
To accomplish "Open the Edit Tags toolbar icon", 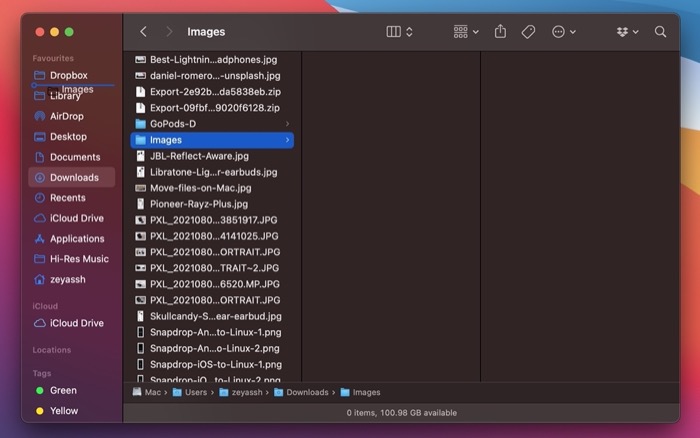I will pos(528,32).
